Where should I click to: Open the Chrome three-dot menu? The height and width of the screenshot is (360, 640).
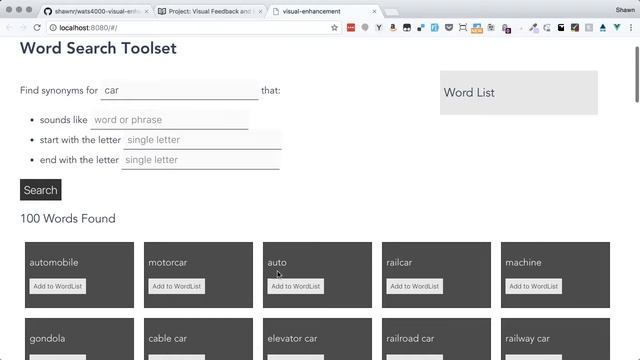pos(631,28)
